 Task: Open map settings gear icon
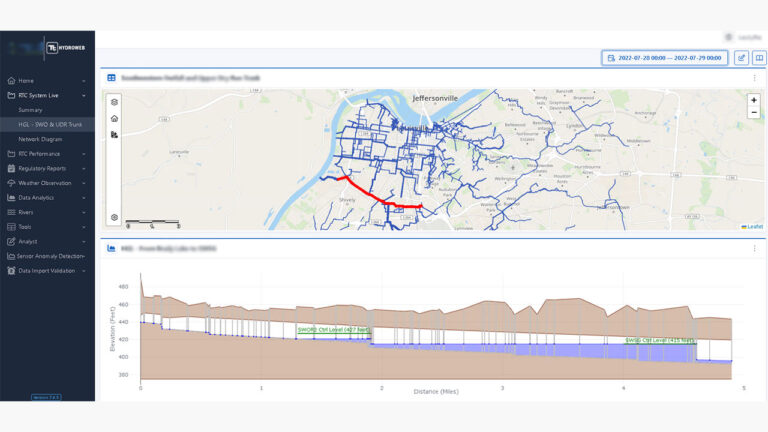pyautogui.click(x=114, y=217)
